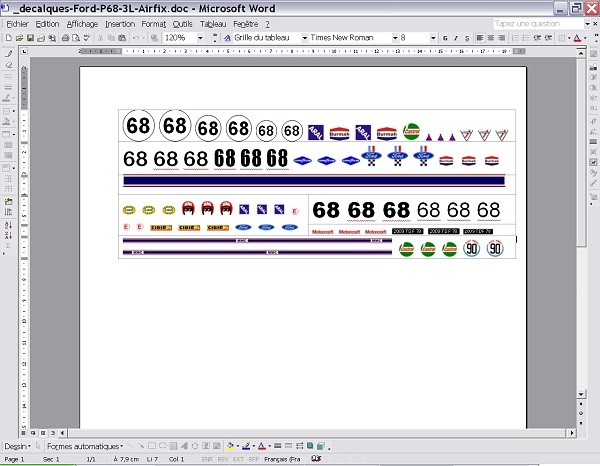The image size is (600, 466).
Task: Open the fill color dropdown arrow
Action: click(237, 446)
